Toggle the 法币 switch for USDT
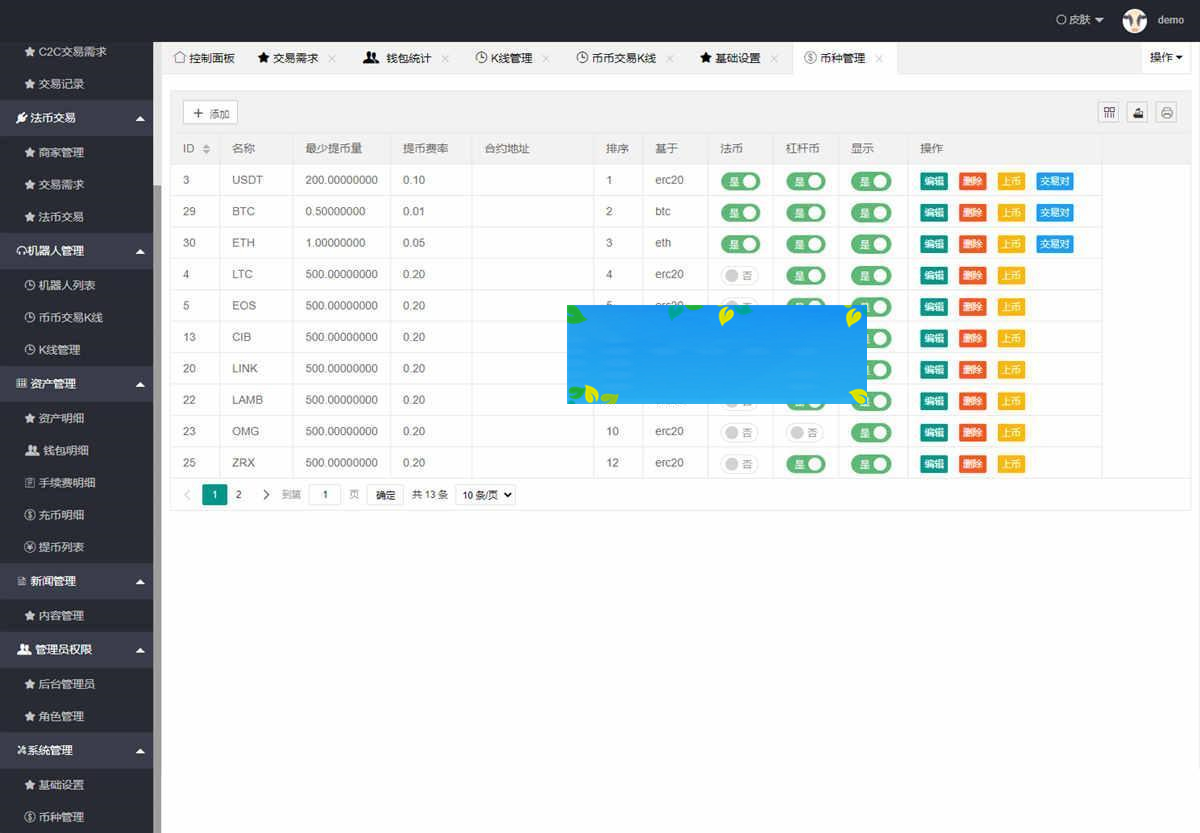This screenshot has height=833, width=1200. pos(740,181)
